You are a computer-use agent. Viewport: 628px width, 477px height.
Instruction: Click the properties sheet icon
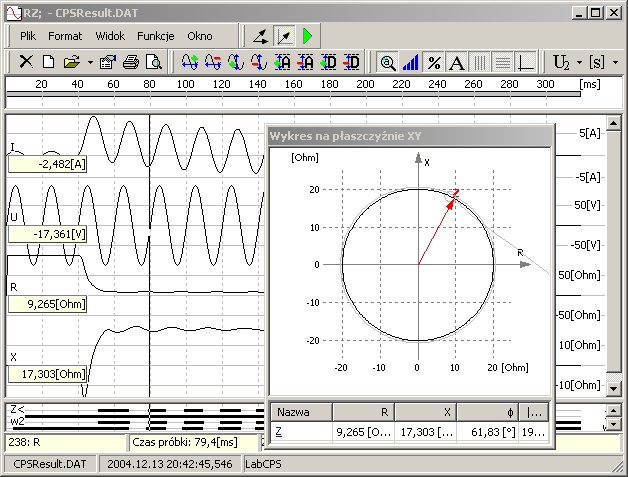tap(108, 62)
